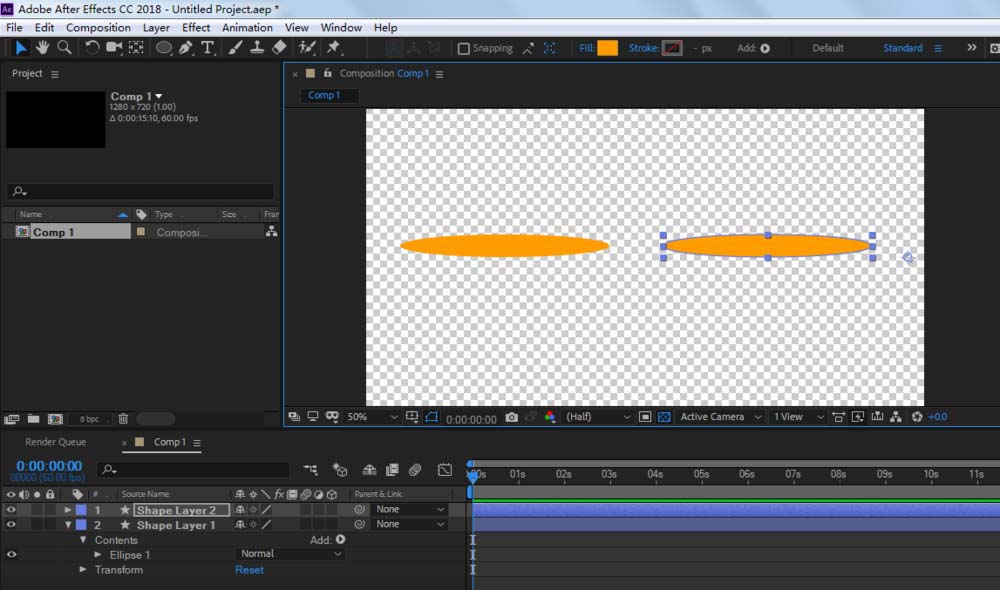Switch to the Render Queue tab
This screenshot has width=1000, height=590.
point(56,442)
